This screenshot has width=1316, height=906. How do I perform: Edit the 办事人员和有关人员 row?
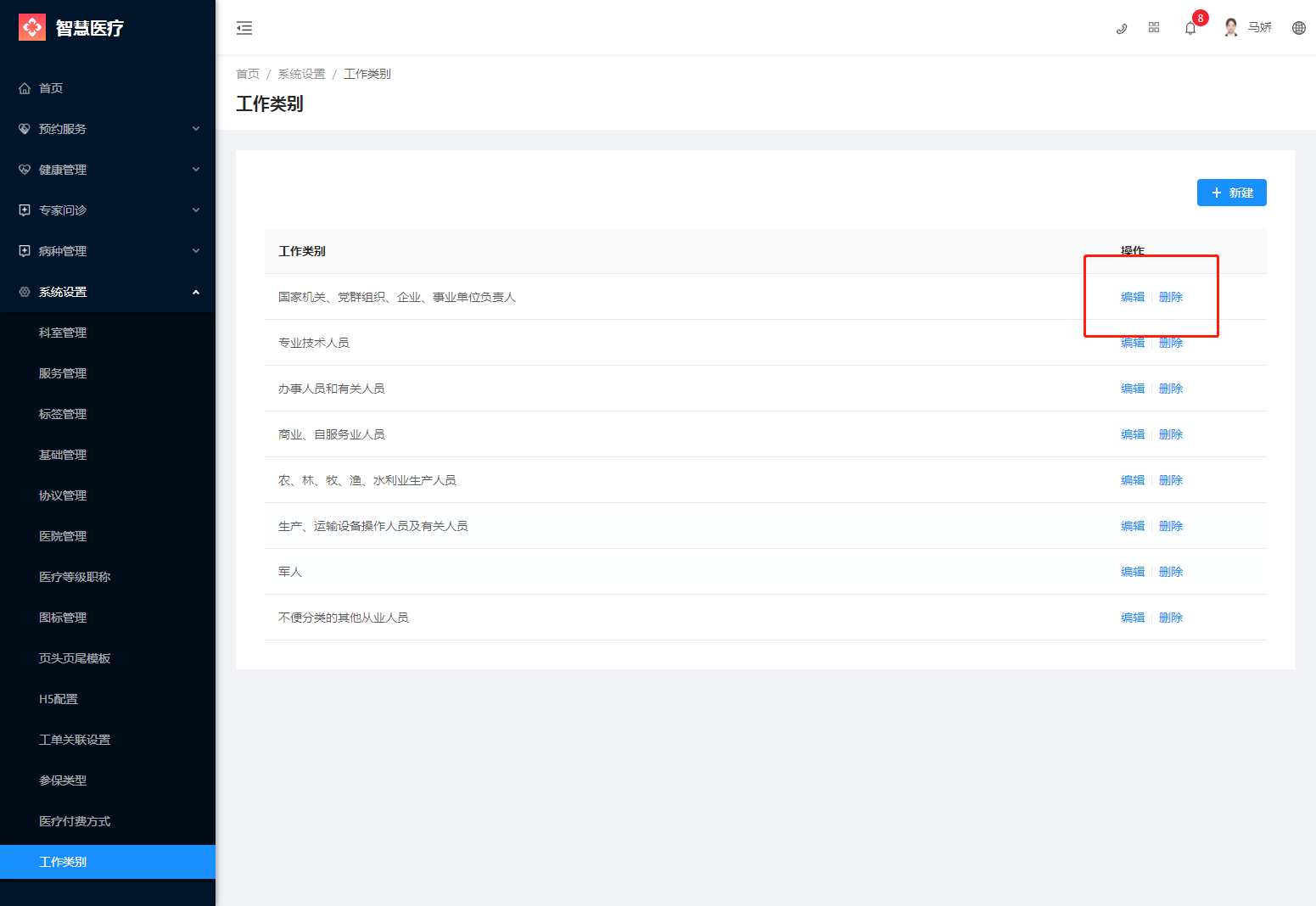click(x=1133, y=389)
